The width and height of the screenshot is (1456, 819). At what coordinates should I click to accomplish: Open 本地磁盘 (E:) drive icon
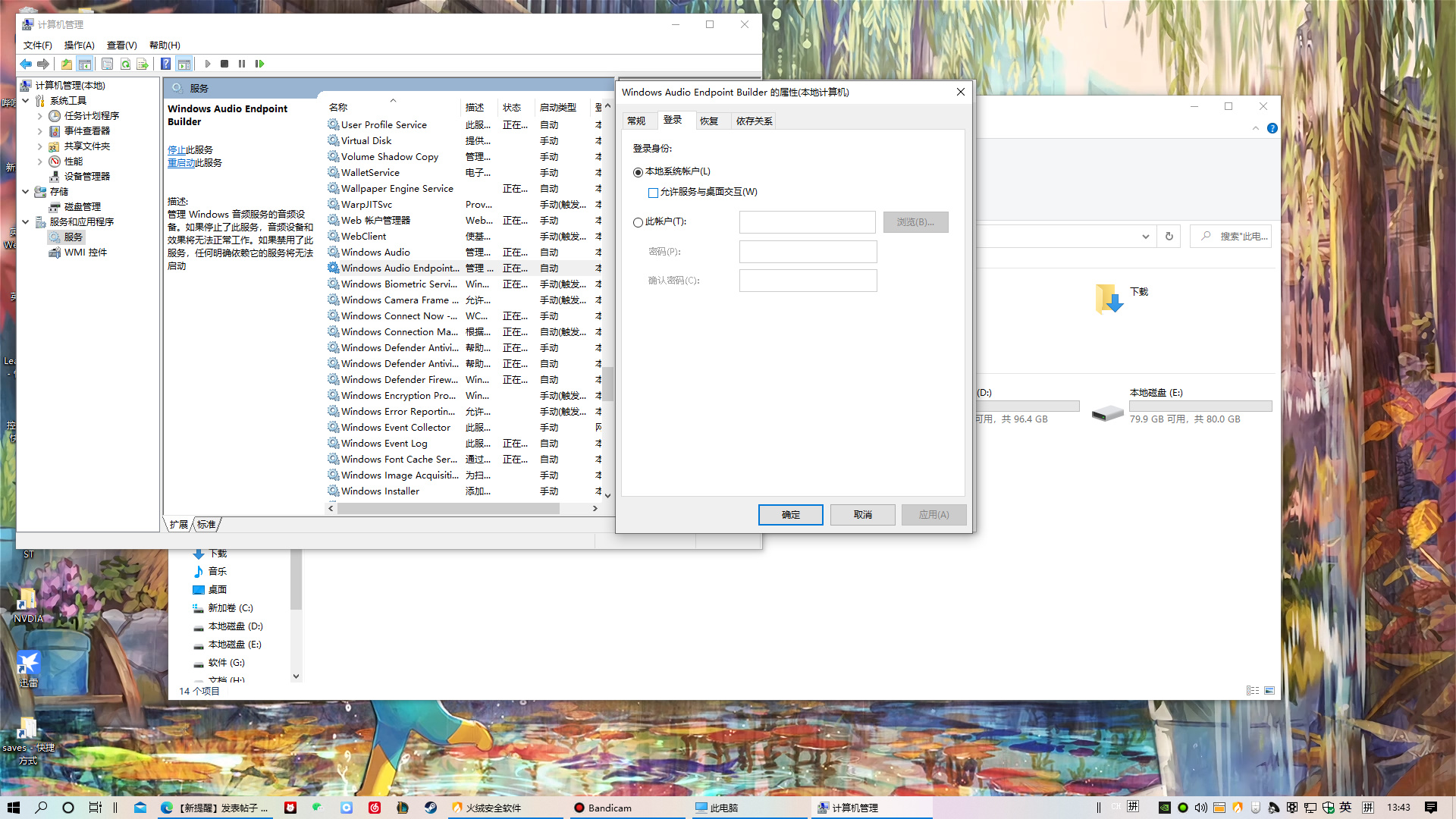pos(1108,413)
